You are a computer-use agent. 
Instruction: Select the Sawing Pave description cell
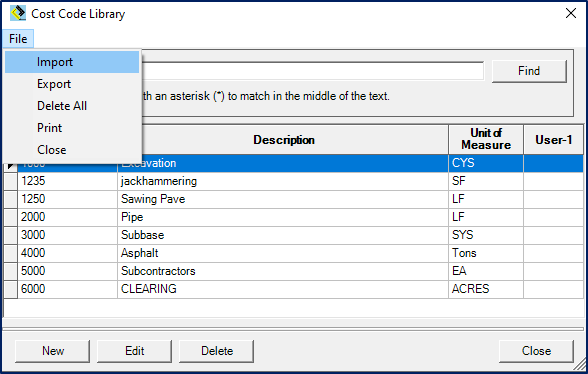[x=283, y=199]
